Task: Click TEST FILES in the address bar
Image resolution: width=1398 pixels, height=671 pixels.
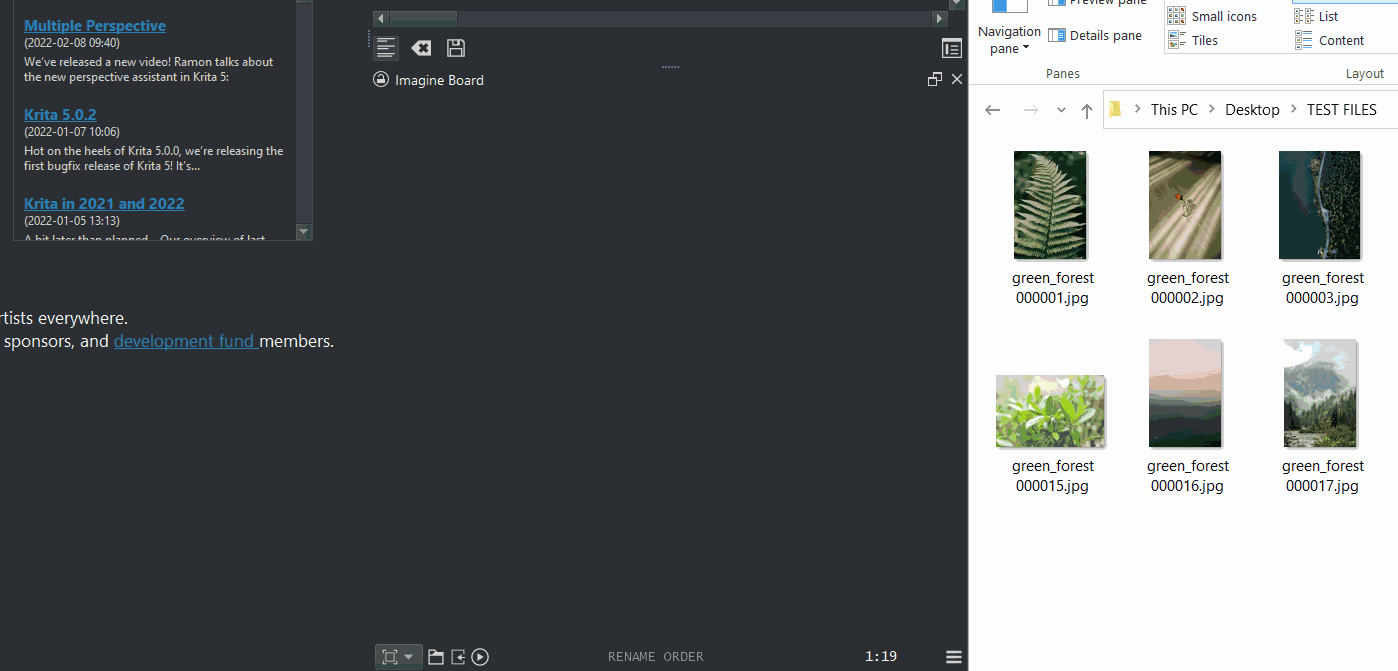Action: [1342, 110]
